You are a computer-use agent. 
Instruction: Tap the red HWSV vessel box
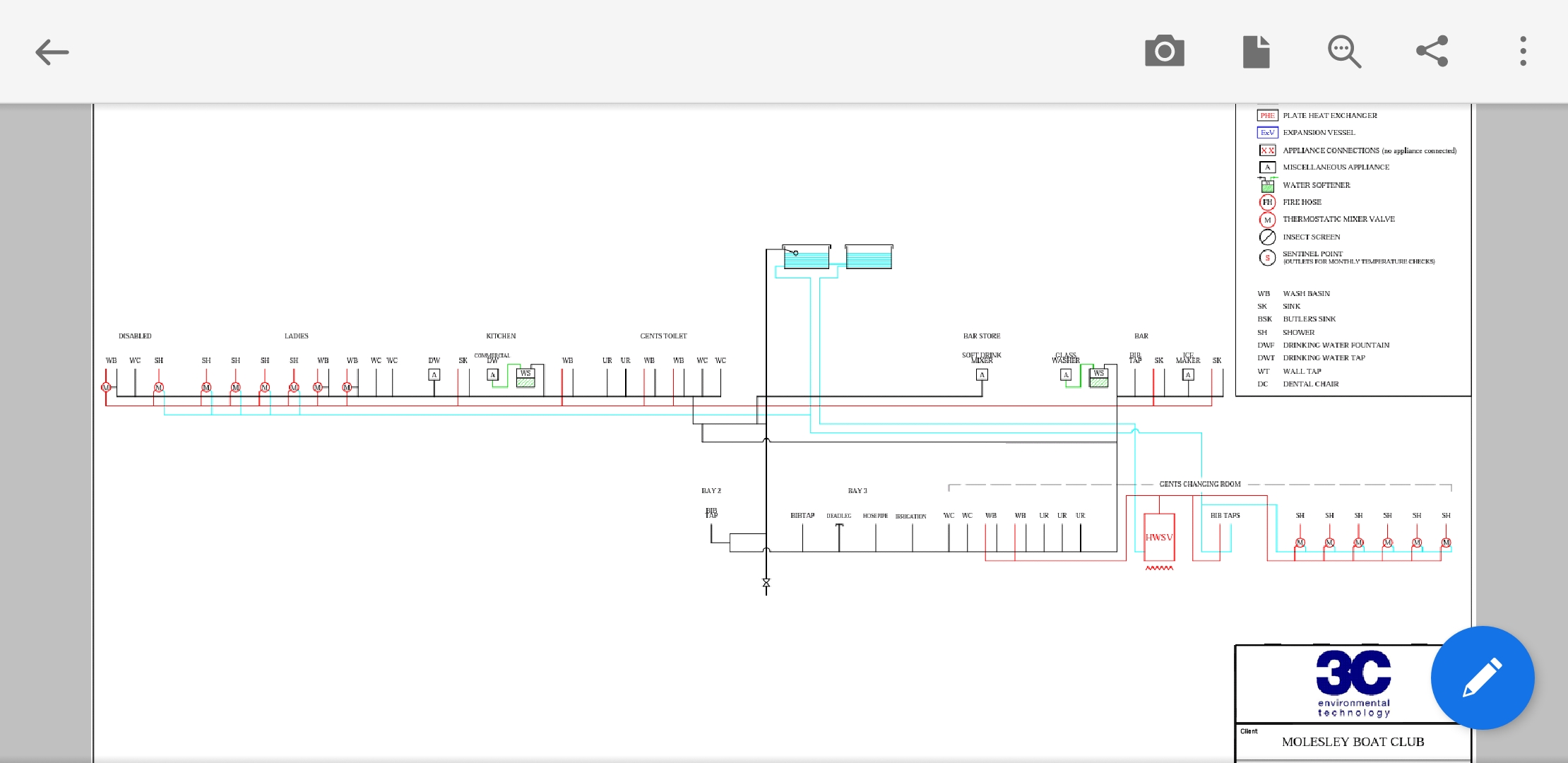click(x=1159, y=538)
